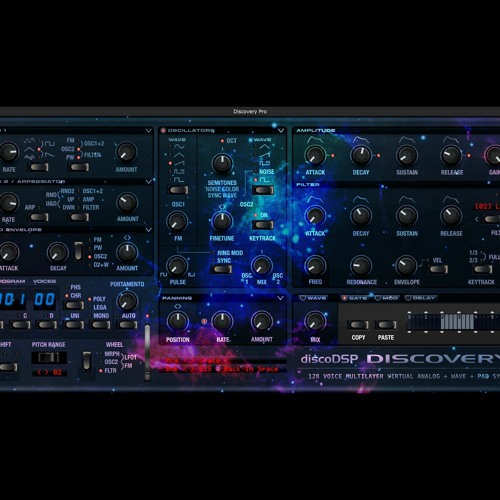Click the OSC1 wave selector button
This screenshot has width=500, height=500.
[178, 190]
